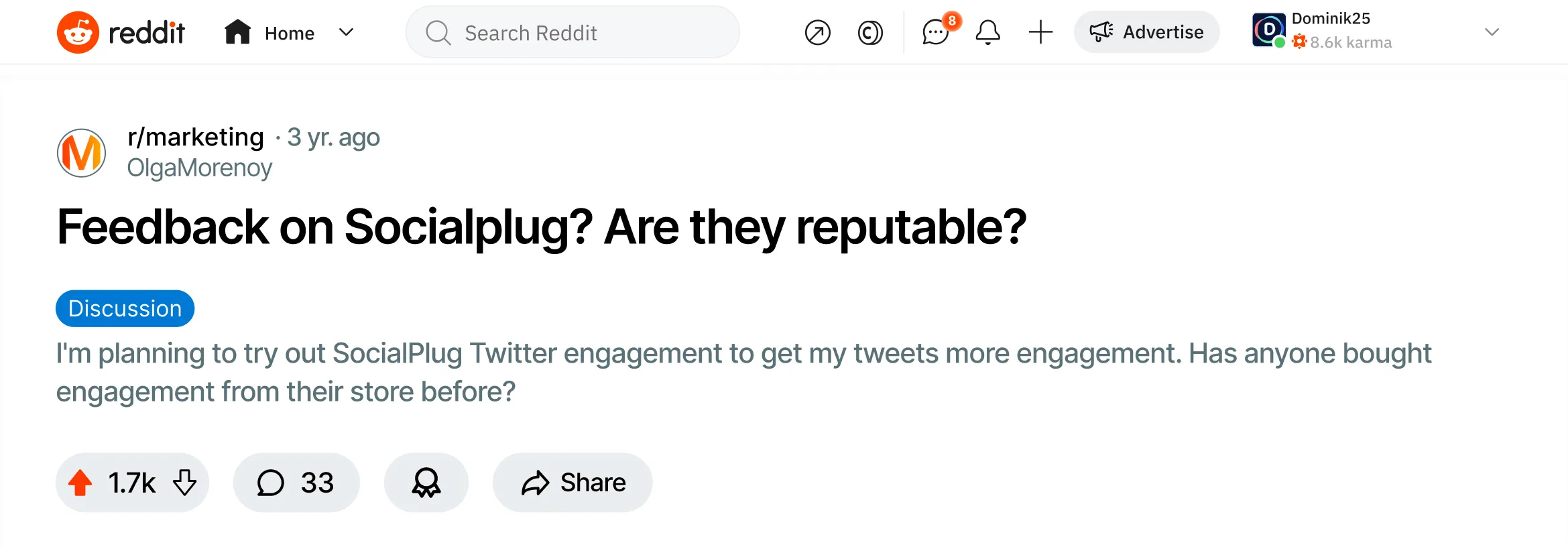Create a new post with the plus icon
This screenshot has width=1568, height=559.
1040,32
